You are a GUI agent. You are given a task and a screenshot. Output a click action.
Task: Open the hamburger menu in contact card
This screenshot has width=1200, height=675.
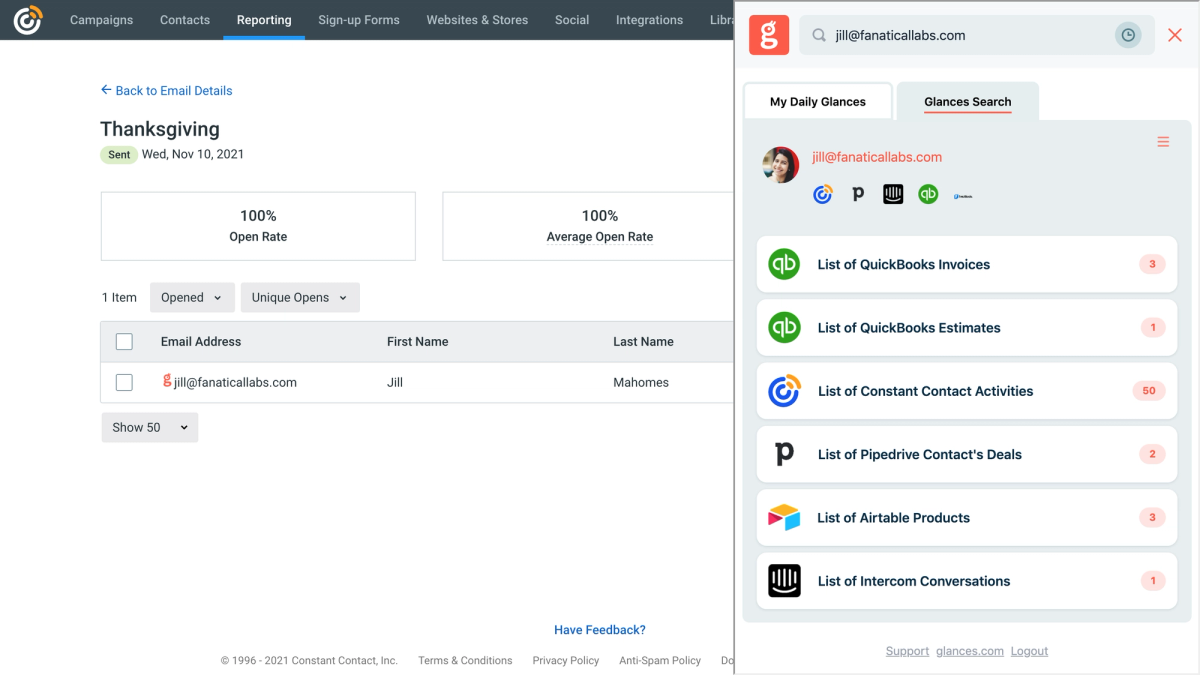coord(1163,142)
